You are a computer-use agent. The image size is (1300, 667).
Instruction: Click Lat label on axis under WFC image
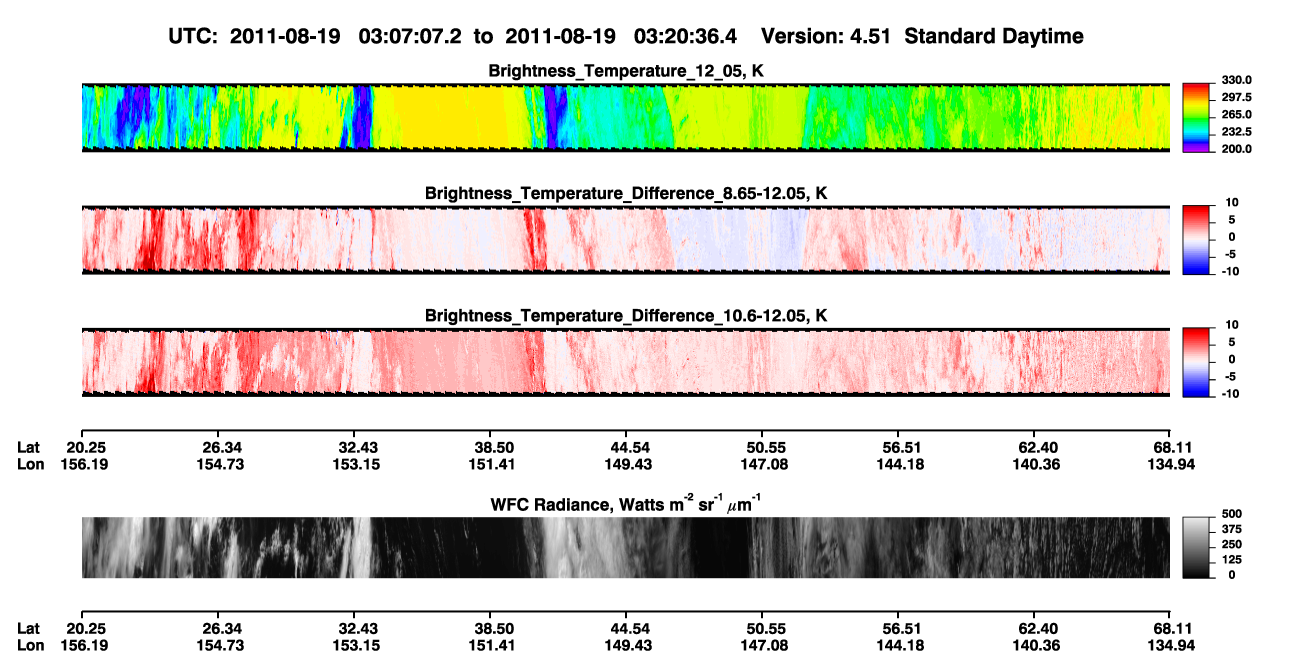[x=29, y=628]
